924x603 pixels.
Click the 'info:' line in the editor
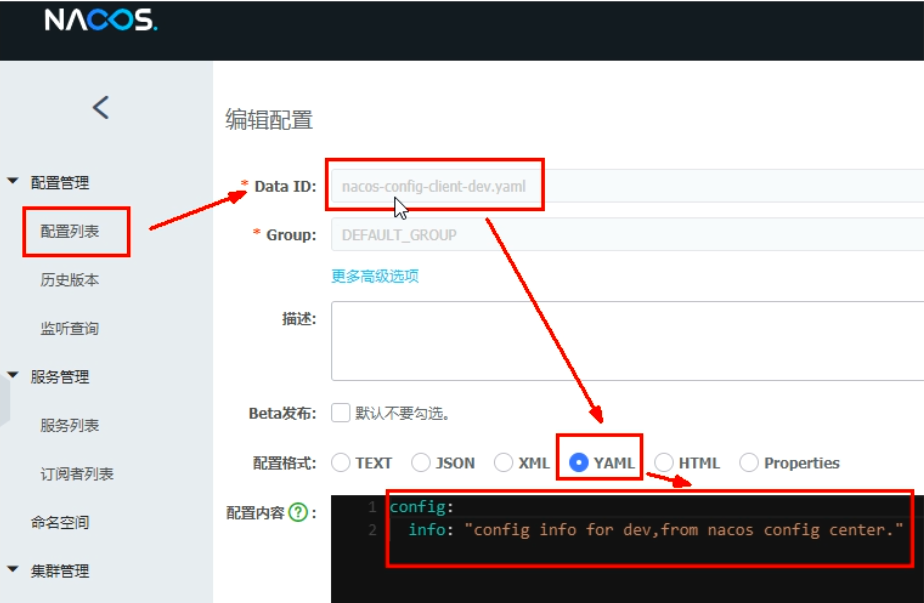(x=656, y=529)
